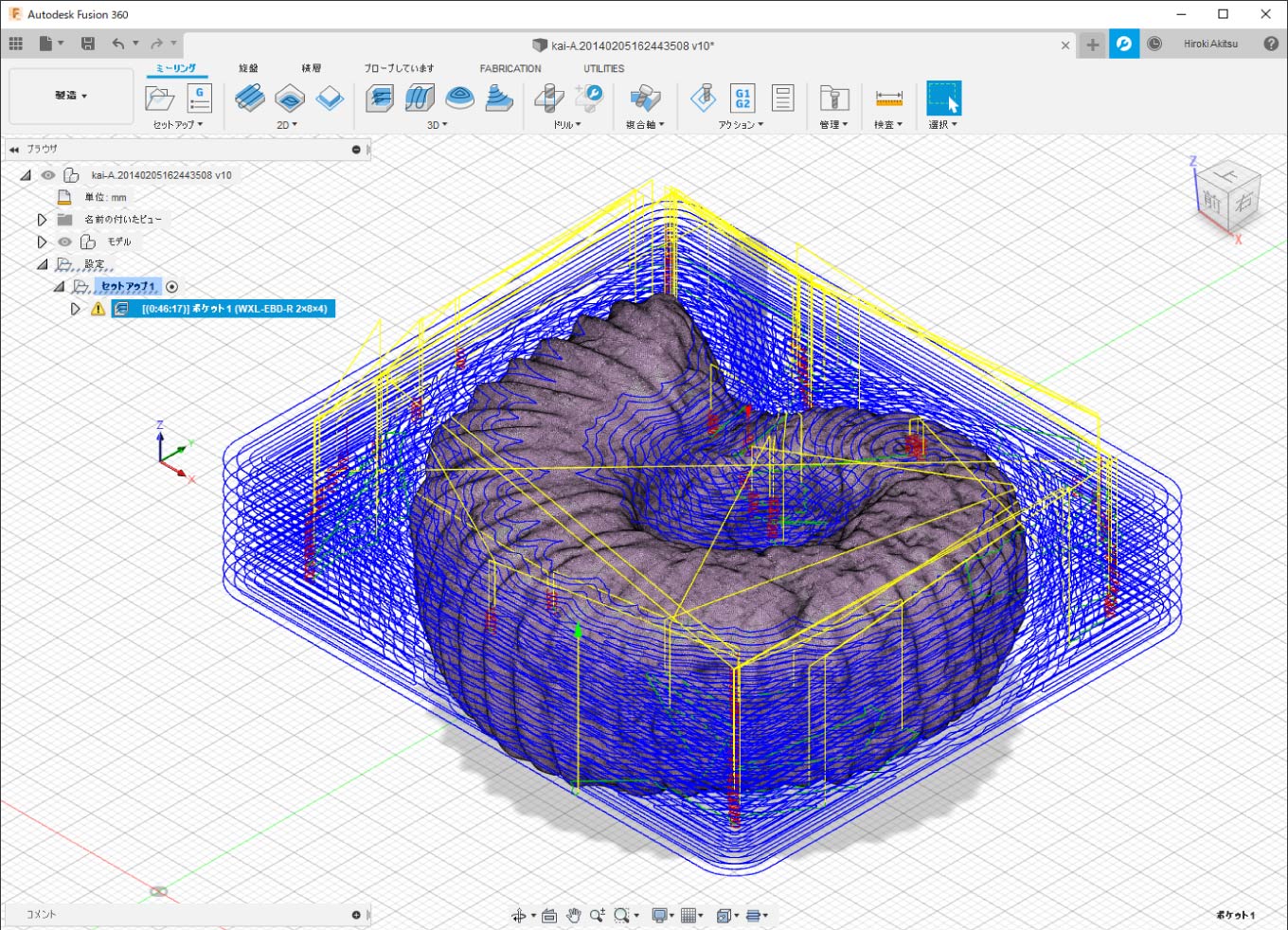Open the Job Status clock icon
This screenshot has width=1288, height=930.
[x=1154, y=44]
